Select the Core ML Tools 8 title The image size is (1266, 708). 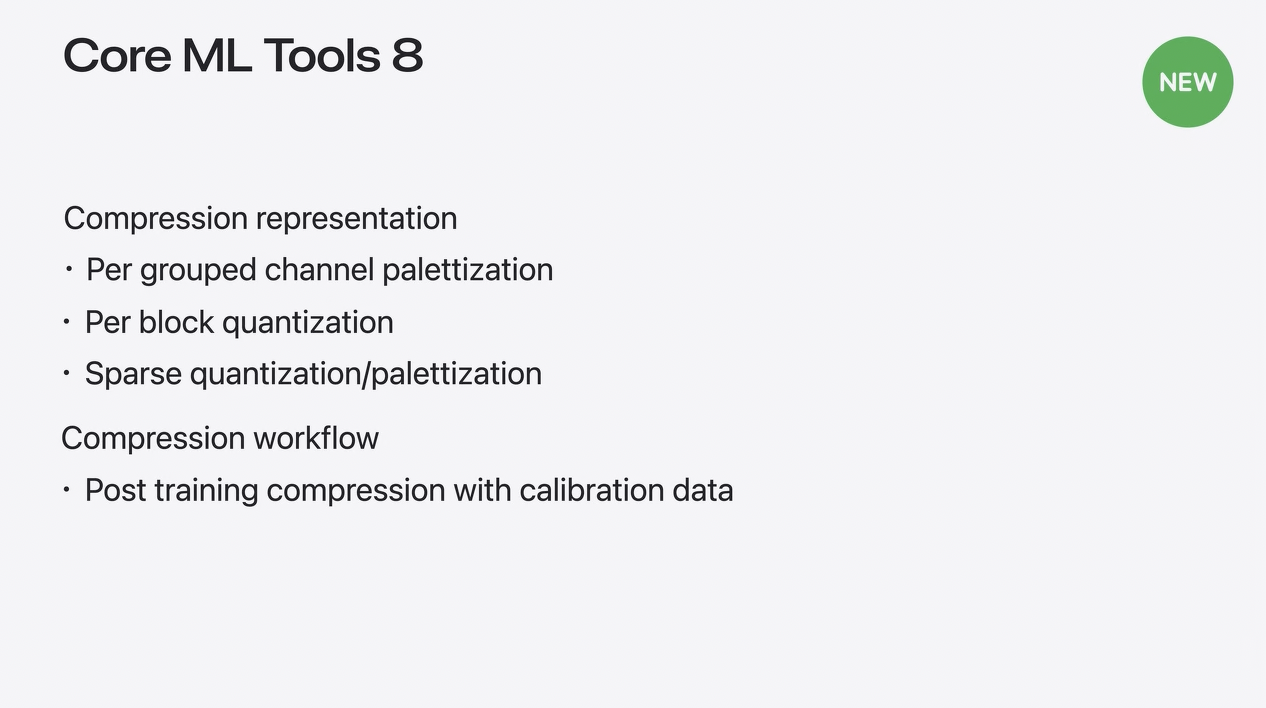(243, 56)
